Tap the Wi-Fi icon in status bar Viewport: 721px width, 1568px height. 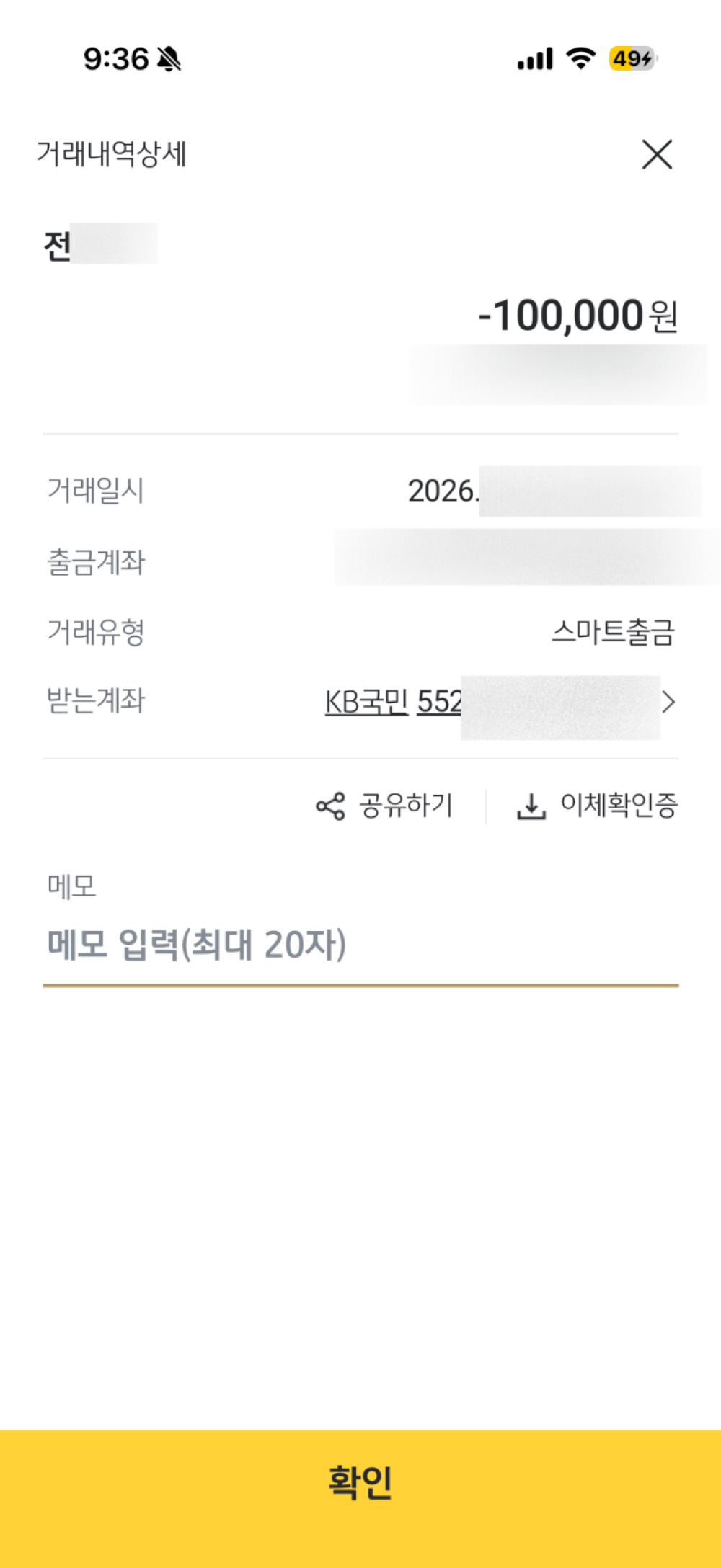pyautogui.click(x=581, y=58)
